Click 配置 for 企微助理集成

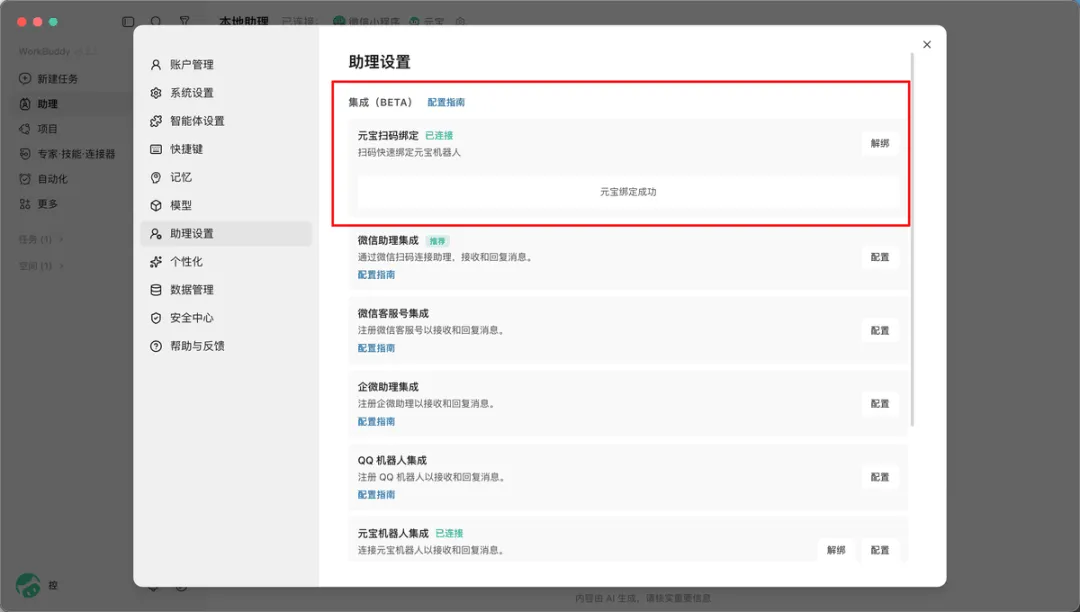click(x=880, y=403)
